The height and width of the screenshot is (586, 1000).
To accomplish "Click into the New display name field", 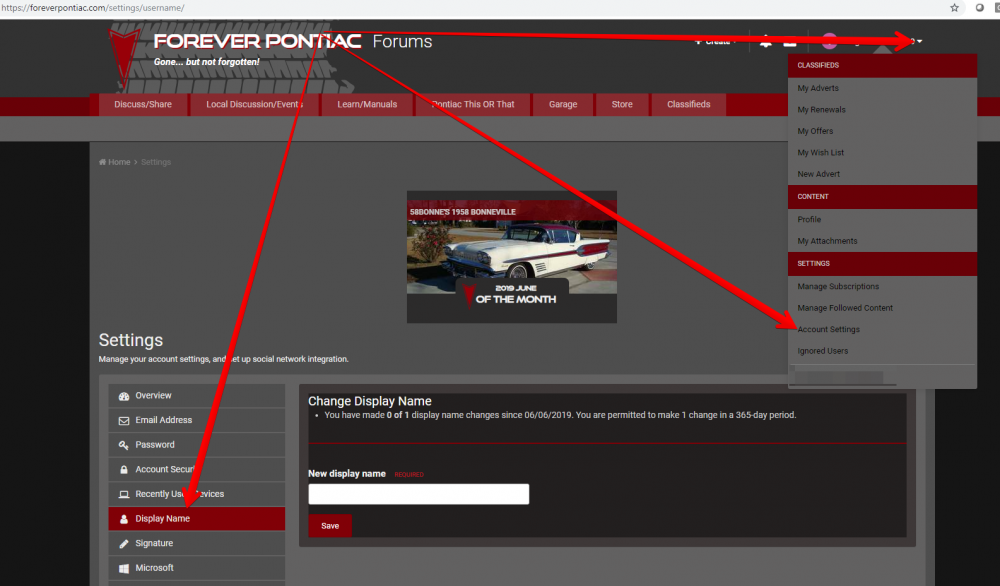I will pos(418,494).
